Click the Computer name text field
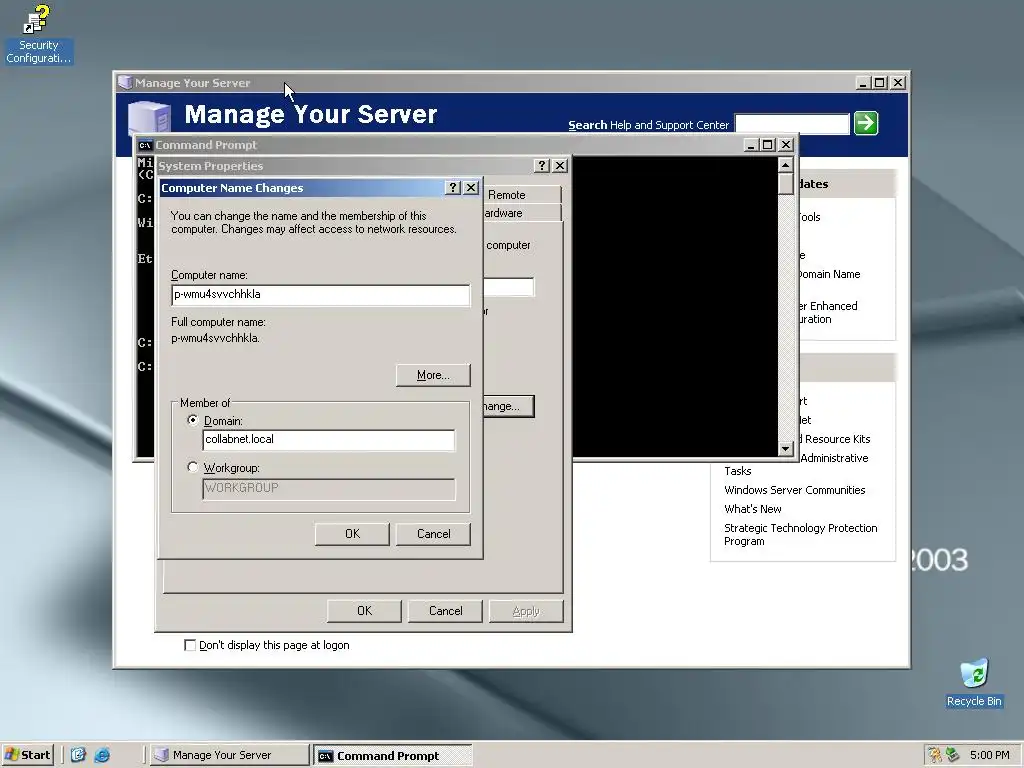This screenshot has height=768, width=1024. click(x=321, y=295)
